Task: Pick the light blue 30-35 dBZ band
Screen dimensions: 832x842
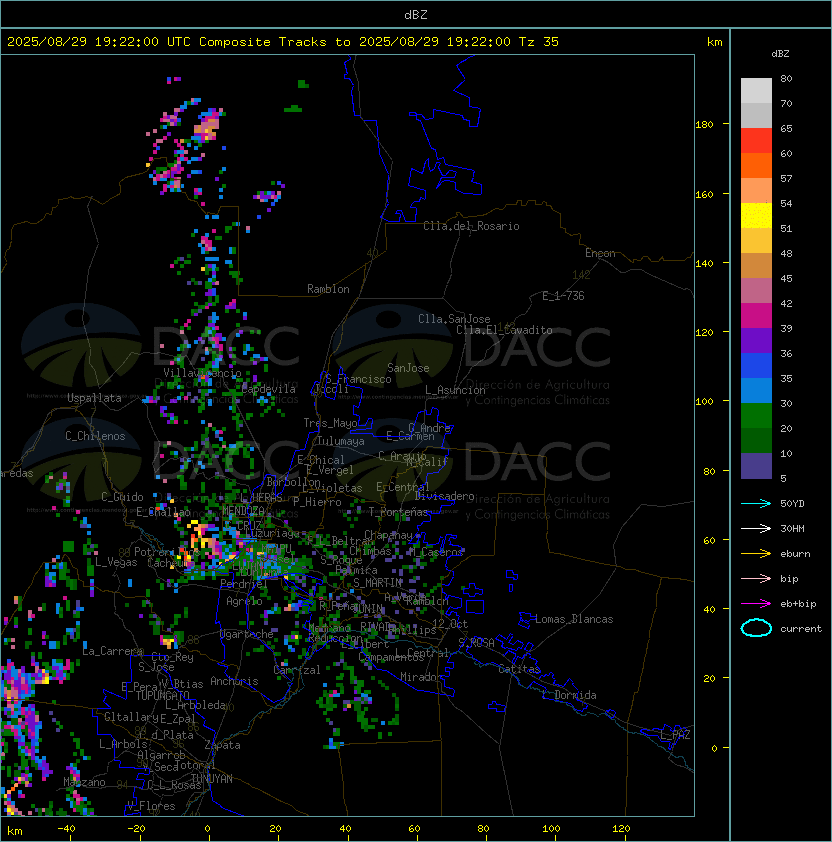Action: pyautogui.click(x=756, y=390)
